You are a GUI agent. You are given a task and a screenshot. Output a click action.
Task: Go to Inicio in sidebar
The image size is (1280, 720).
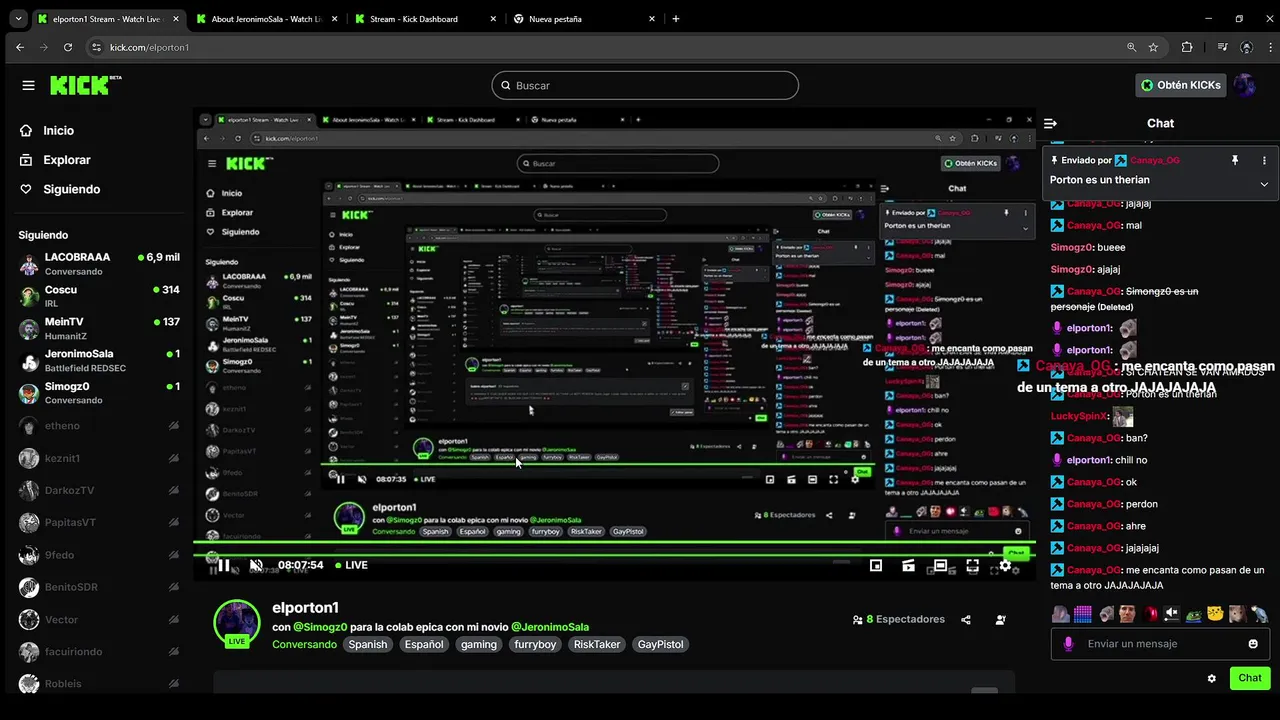pyautogui.click(x=58, y=131)
